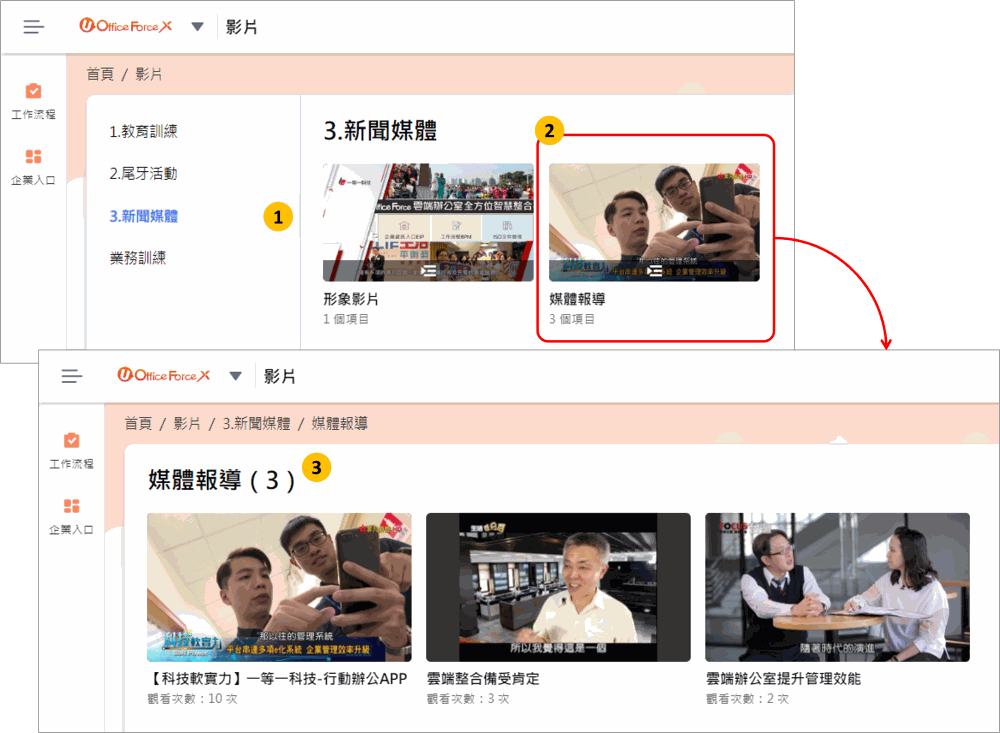Open the 【科技軟實力】一等一科技 video
This screenshot has width=1000, height=733.
(x=279, y=587)
